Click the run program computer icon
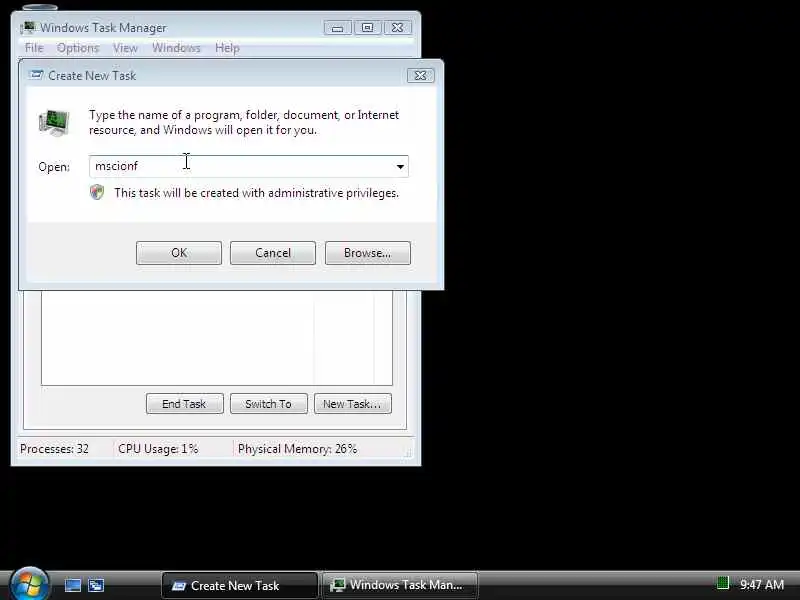This screenshot has width=800, height=600. tap(54, 122)
